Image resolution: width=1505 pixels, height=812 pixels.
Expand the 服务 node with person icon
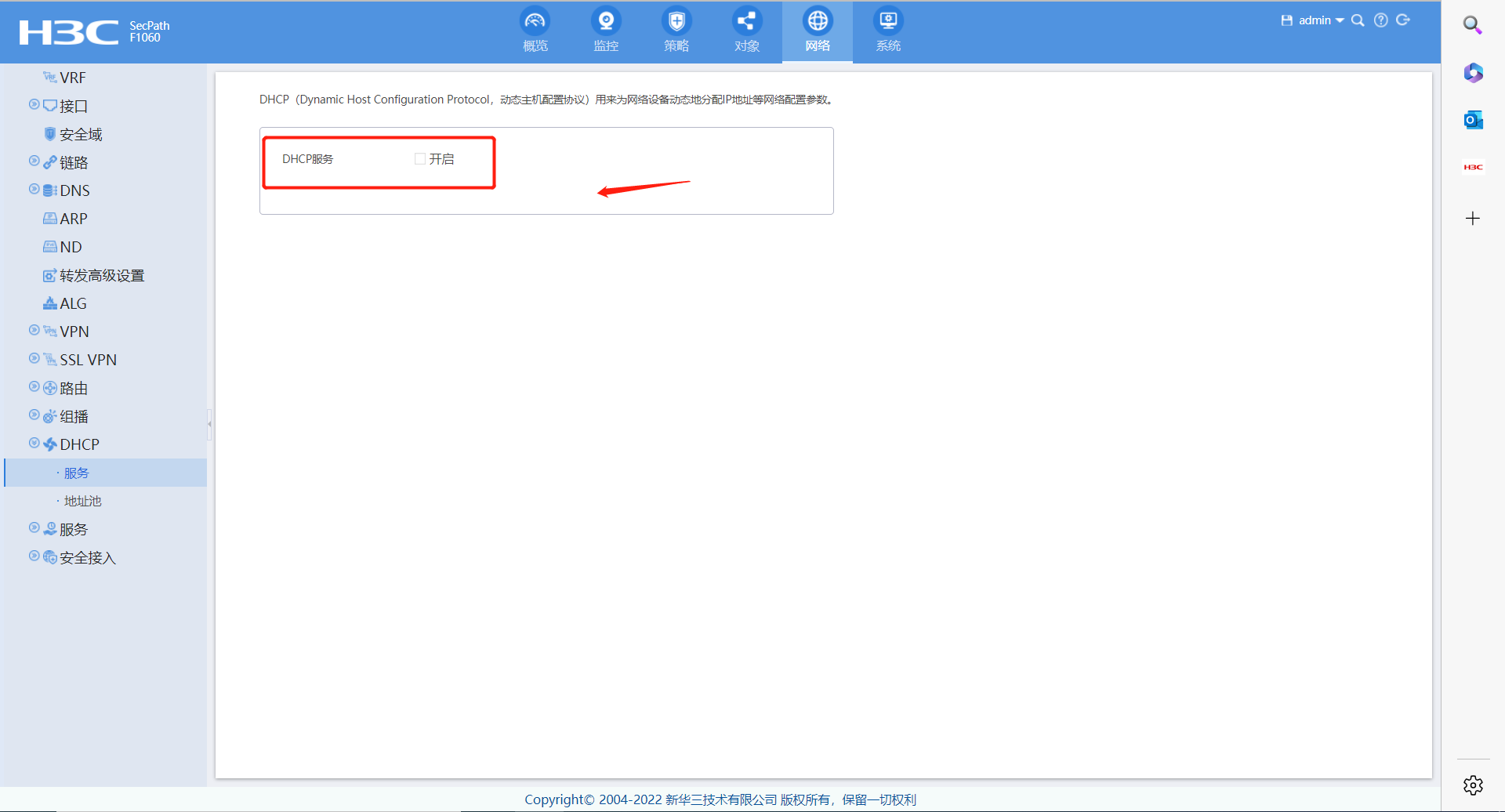(34, 527)
